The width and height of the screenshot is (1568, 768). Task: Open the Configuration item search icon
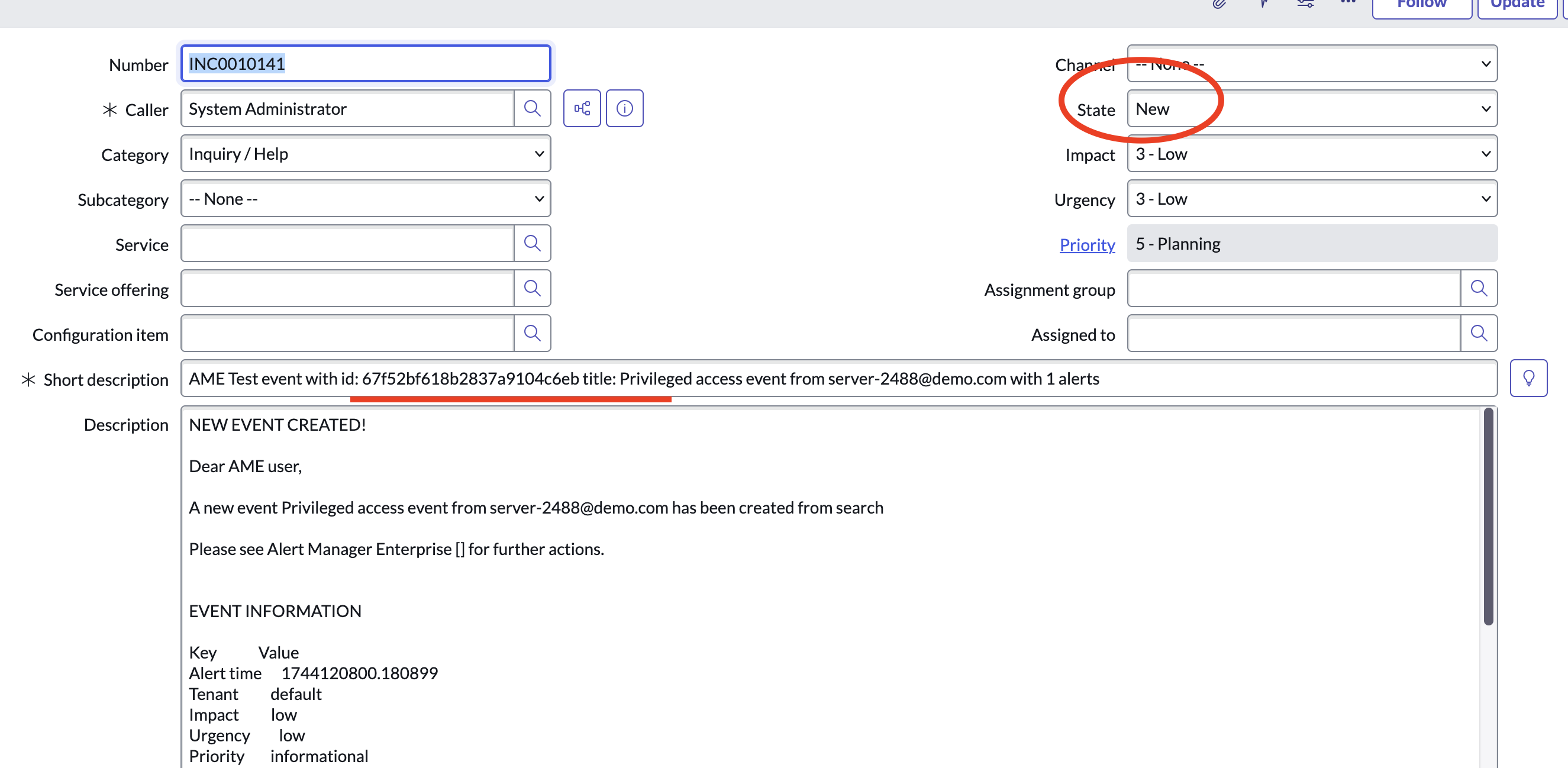[x=533, y=334]
